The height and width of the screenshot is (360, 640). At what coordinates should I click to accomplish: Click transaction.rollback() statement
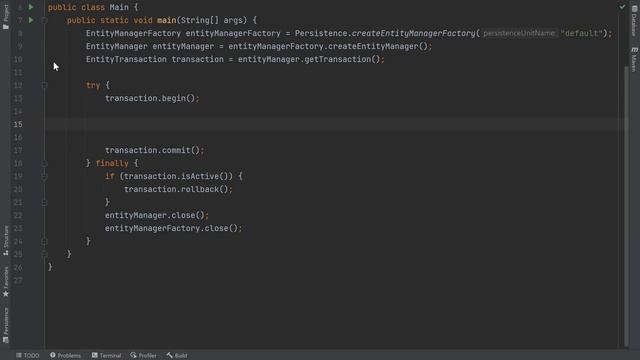[178, 189]
